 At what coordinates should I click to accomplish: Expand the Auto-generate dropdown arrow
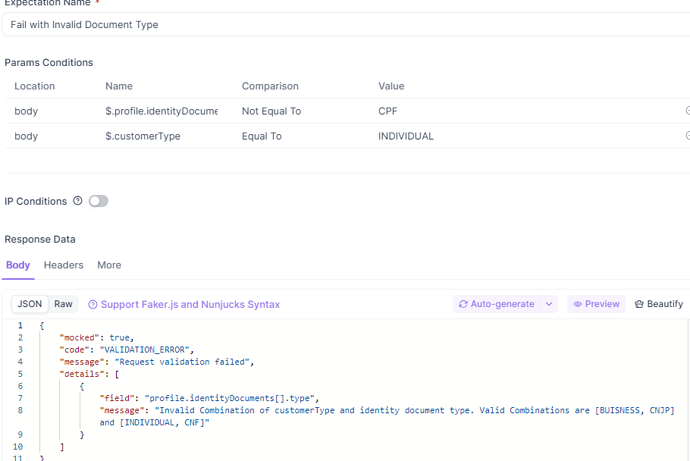point(549,304)
